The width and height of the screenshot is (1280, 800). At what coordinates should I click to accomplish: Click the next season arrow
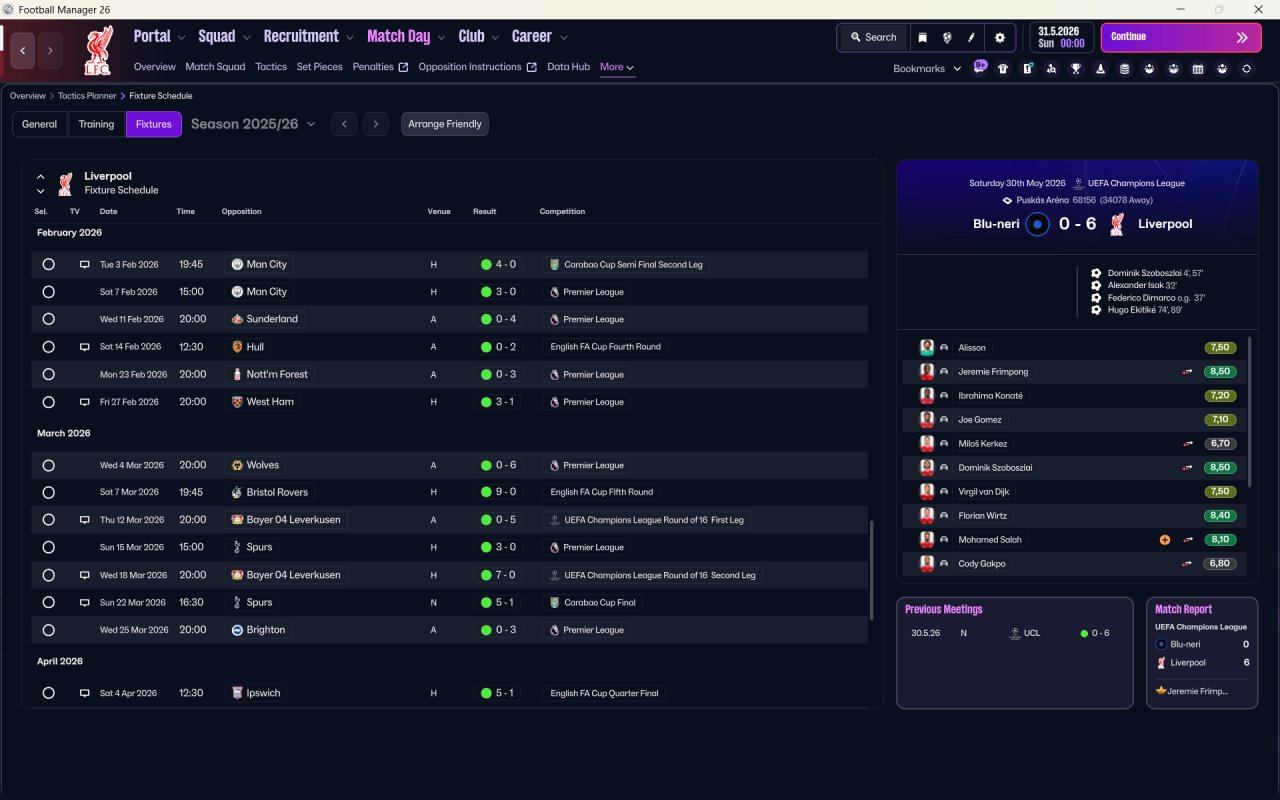(x=376, y=124)
